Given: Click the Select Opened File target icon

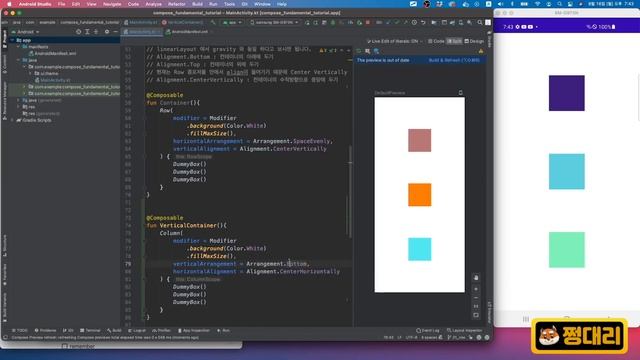Looking at the screenshot, I should pyautogui.click(x=78, y=31).
